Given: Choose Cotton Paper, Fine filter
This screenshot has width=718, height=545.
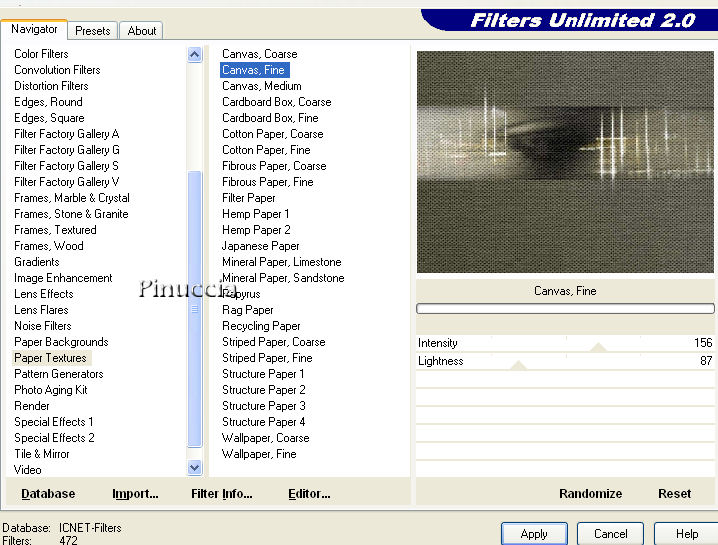Looking at the screenshot, I should click(266, 150).
